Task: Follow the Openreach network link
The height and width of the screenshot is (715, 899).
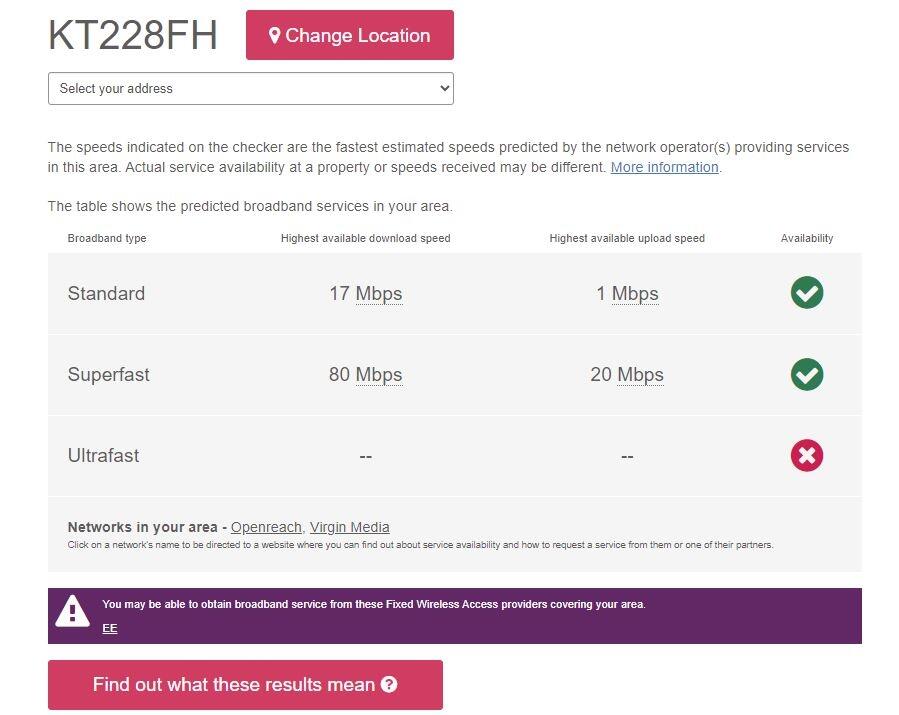Action: (x=265, y=527)
